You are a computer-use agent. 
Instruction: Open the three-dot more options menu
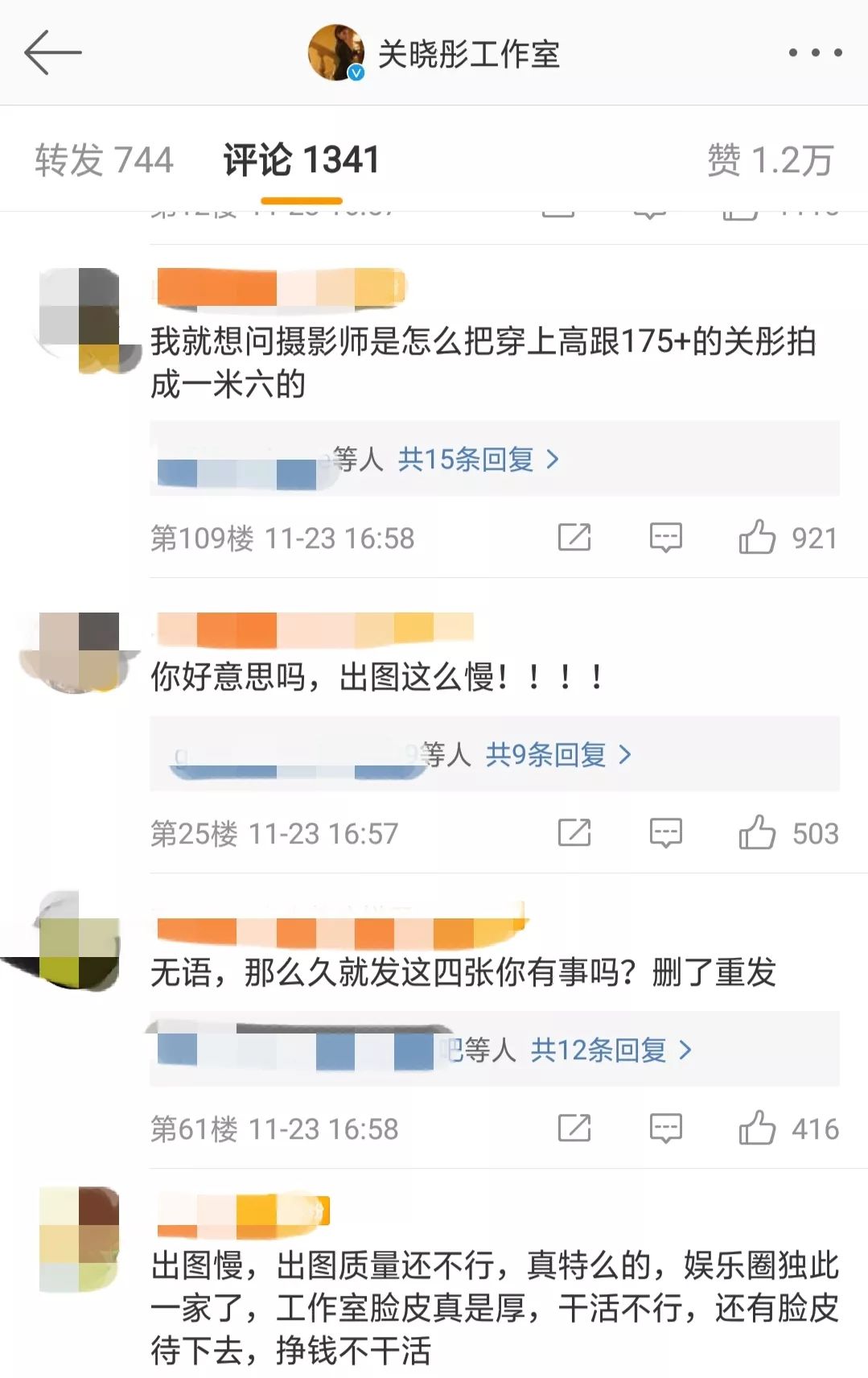point(815,52)
